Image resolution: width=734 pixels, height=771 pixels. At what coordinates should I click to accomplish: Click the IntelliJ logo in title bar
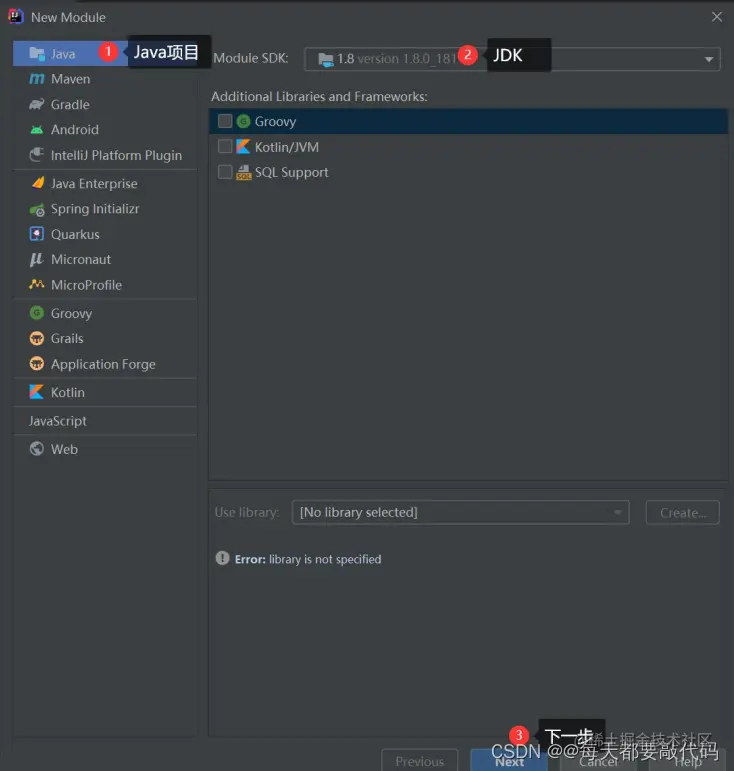16,16
